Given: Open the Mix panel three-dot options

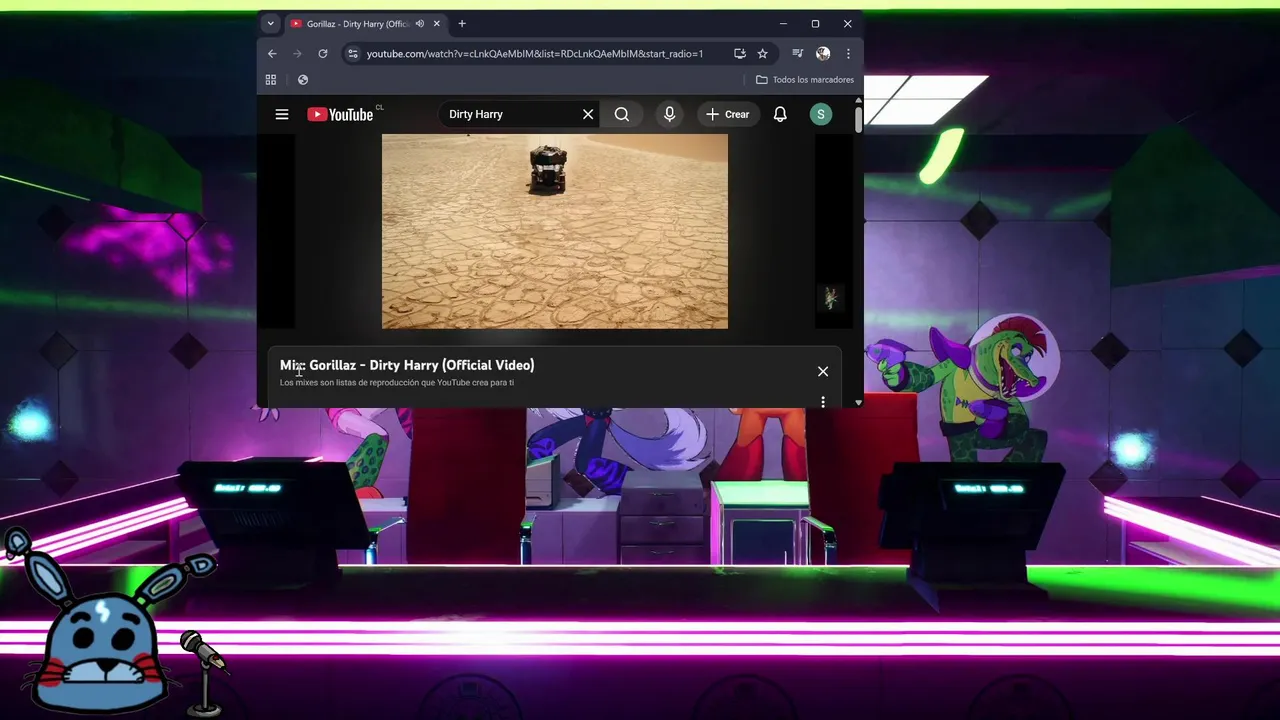Looking at the screenshot, I should point(823,401).
